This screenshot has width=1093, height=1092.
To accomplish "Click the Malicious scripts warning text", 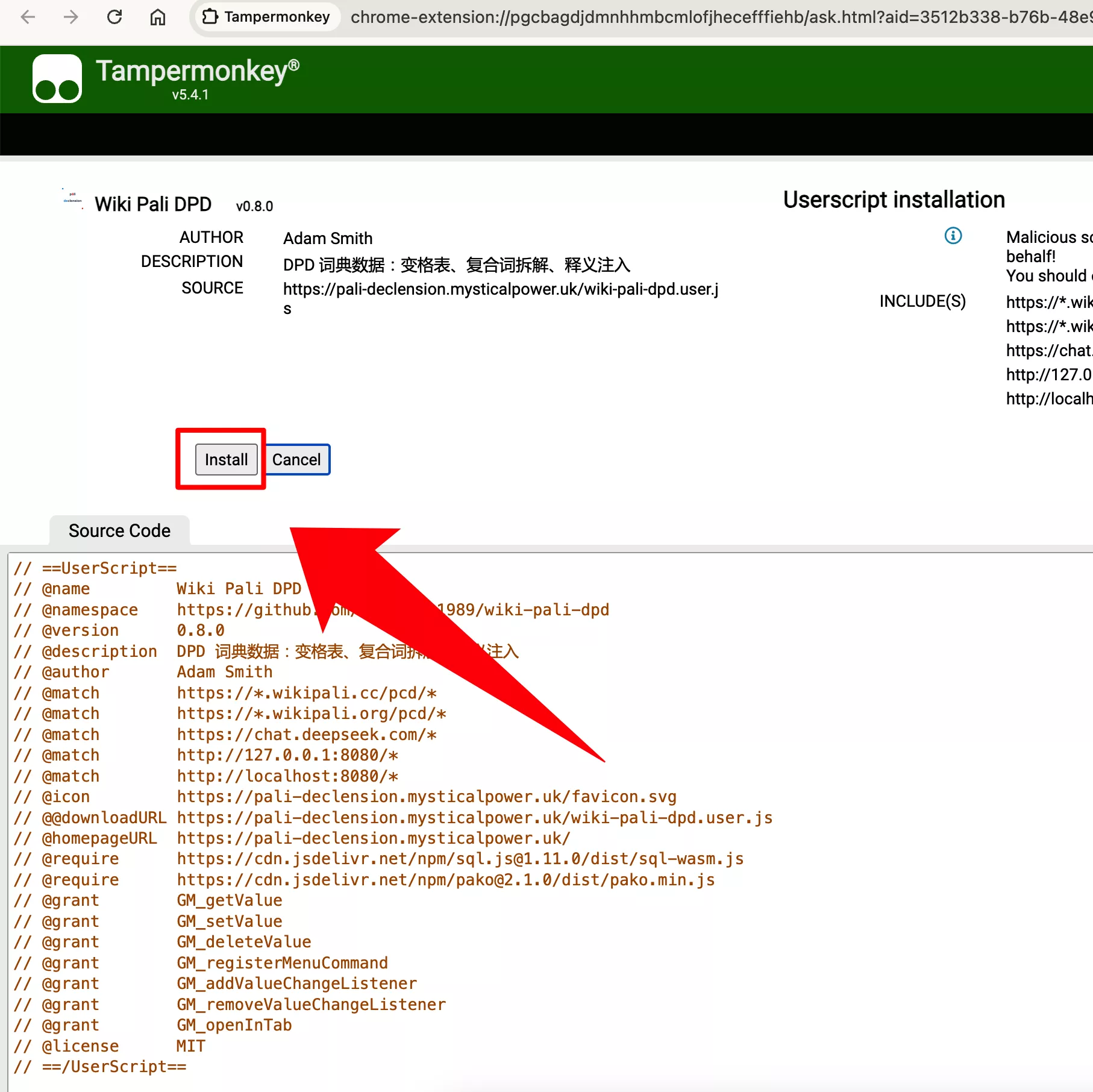I will click(1049, 256).
